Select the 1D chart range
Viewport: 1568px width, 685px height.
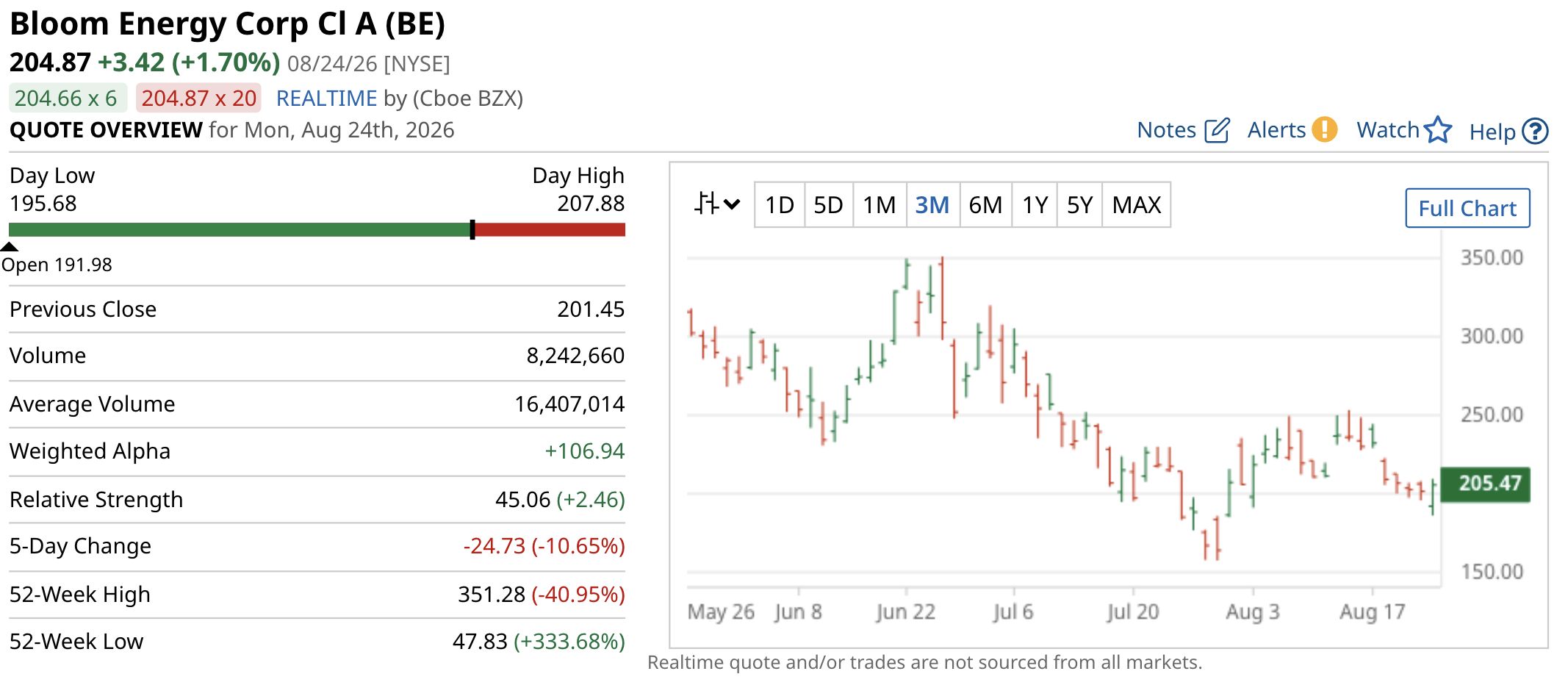(780, 205)
